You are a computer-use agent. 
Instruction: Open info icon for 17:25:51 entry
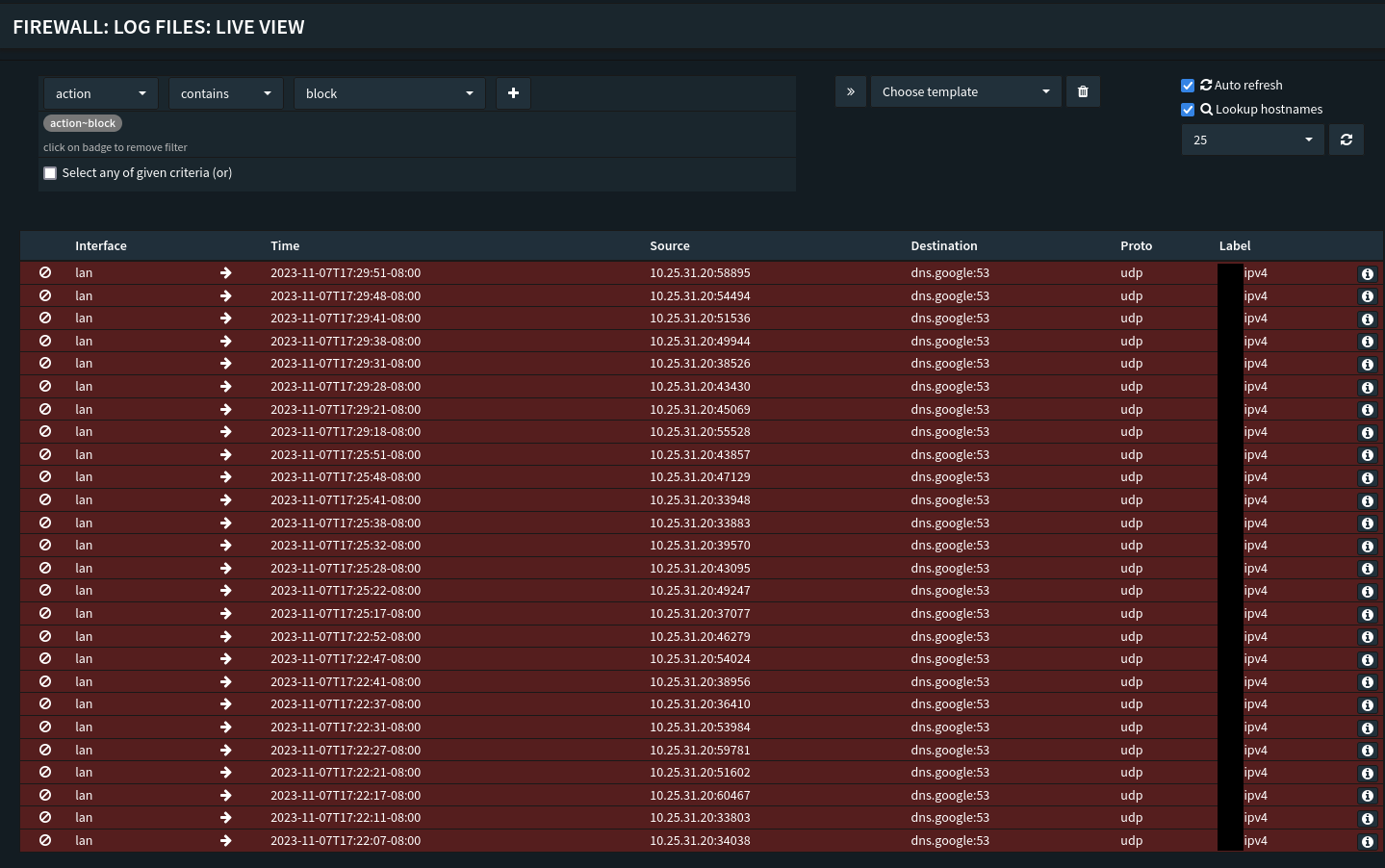click(x=1367, y=455)
